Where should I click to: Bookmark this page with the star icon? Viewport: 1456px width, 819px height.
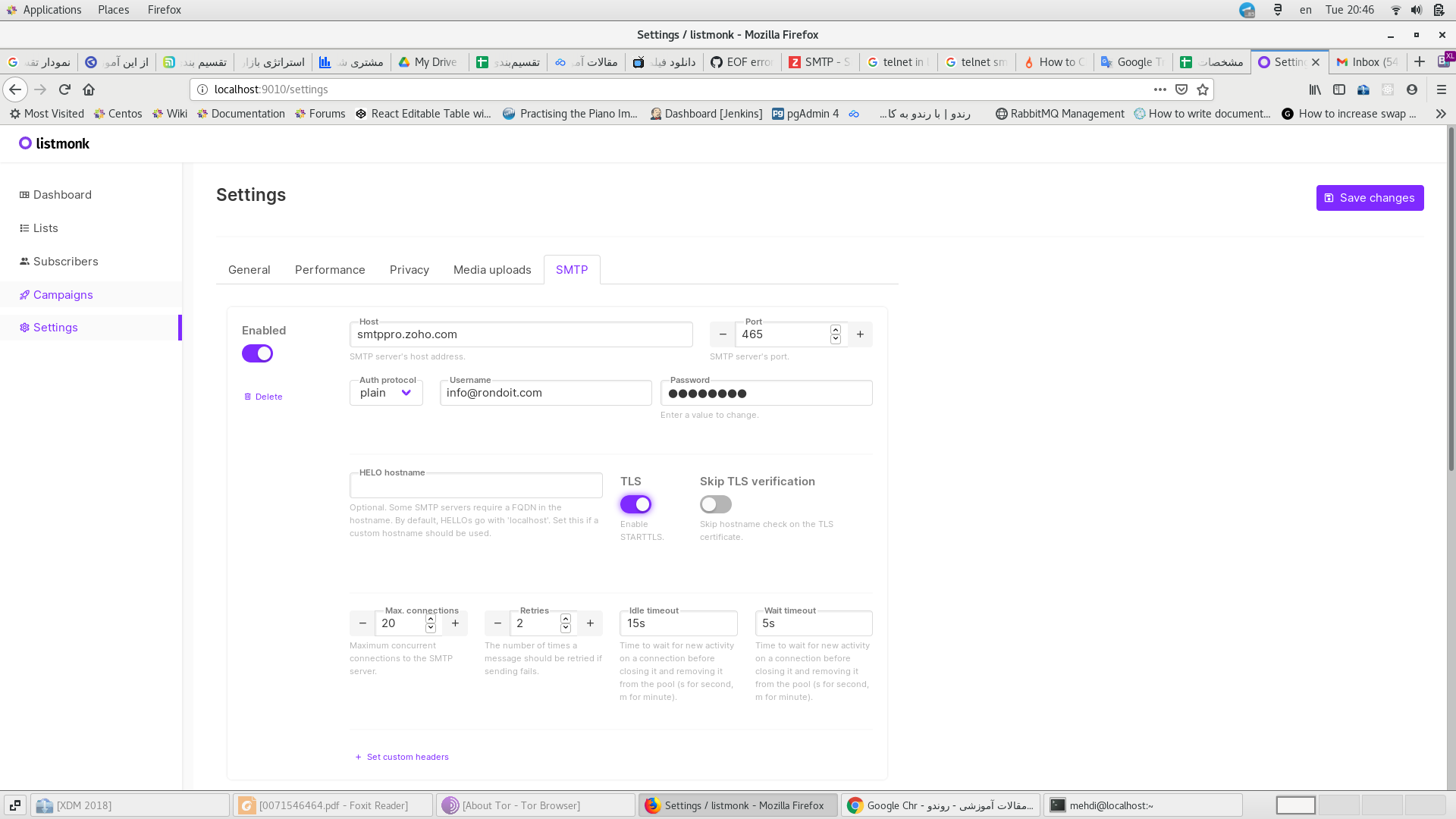(1203, 89)
